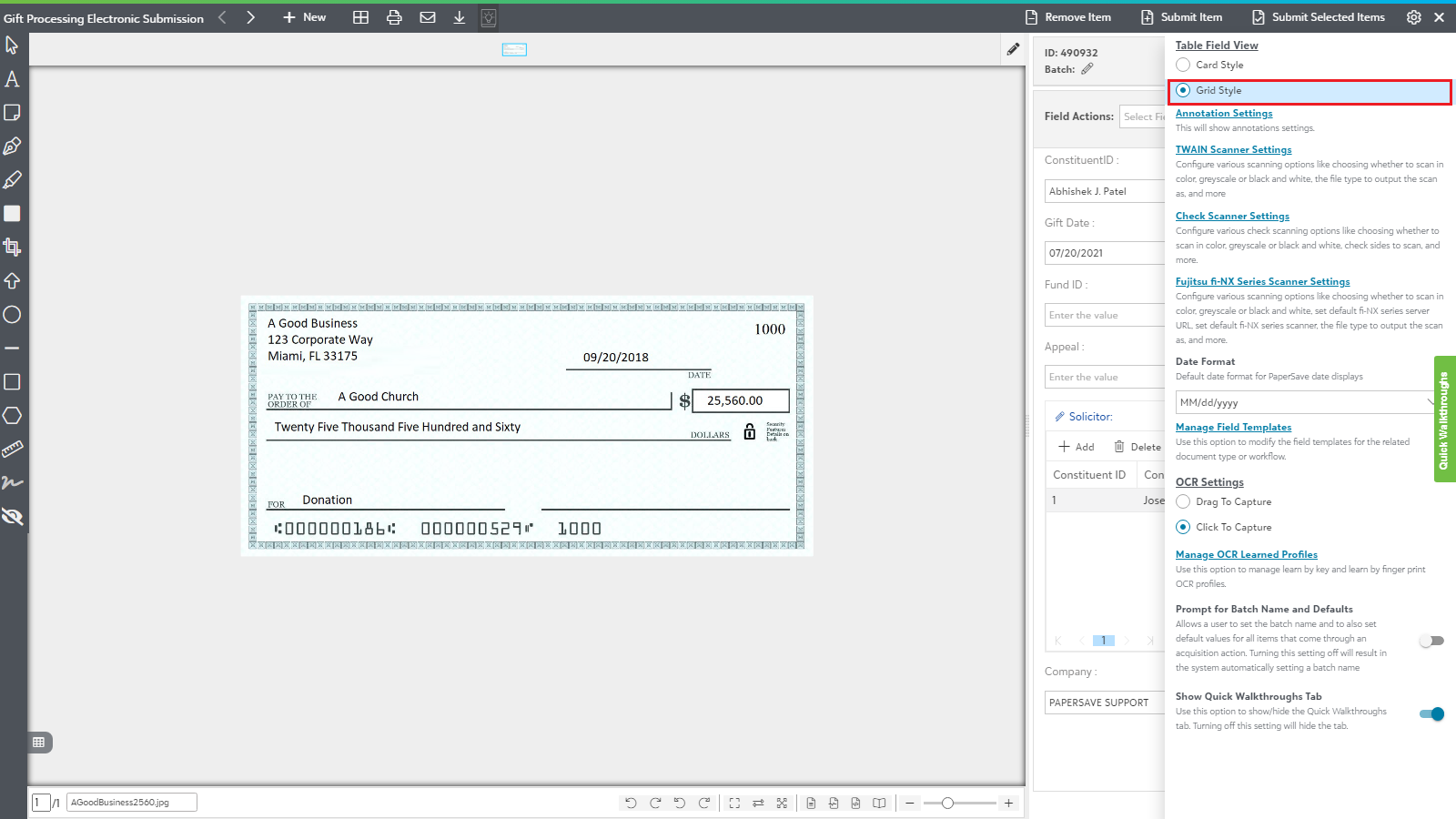1456x819 pixels.
Task: Click the print icon in header
Action: (x=394, y=17)
